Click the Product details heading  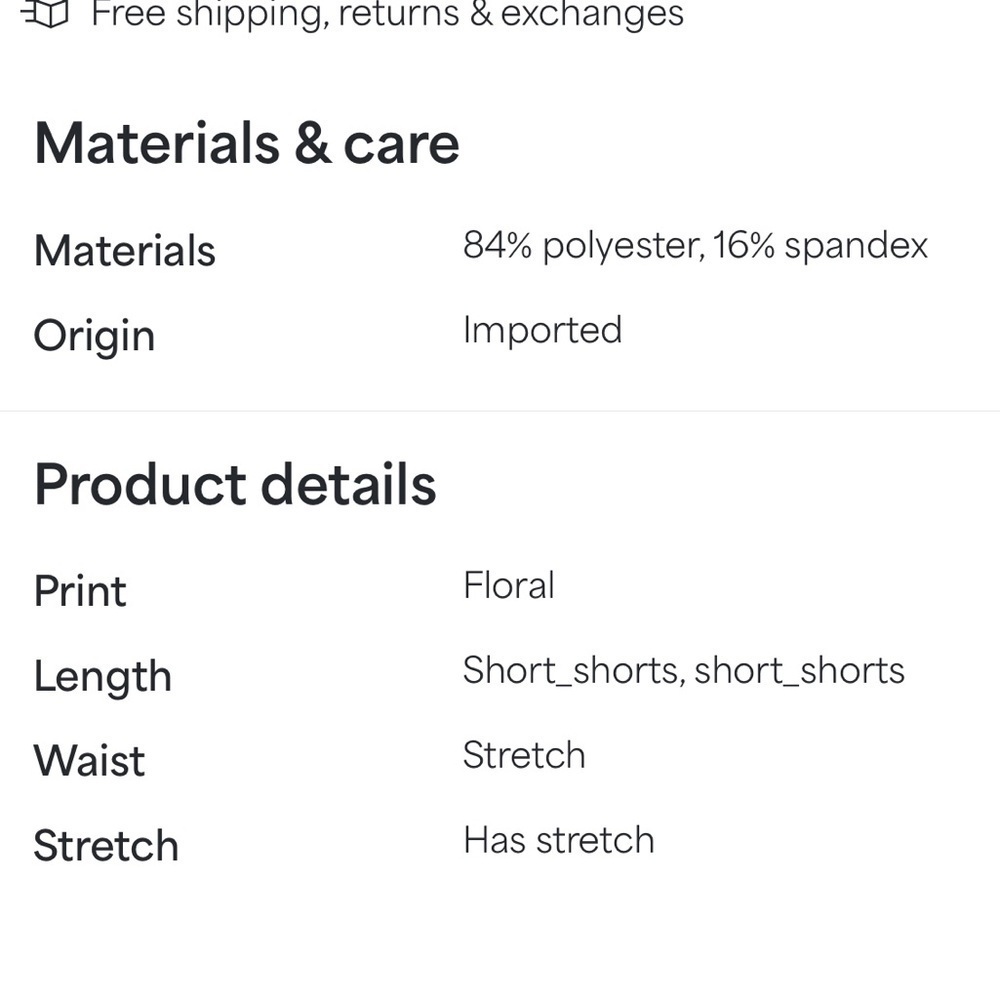click(x=235, y=485)
